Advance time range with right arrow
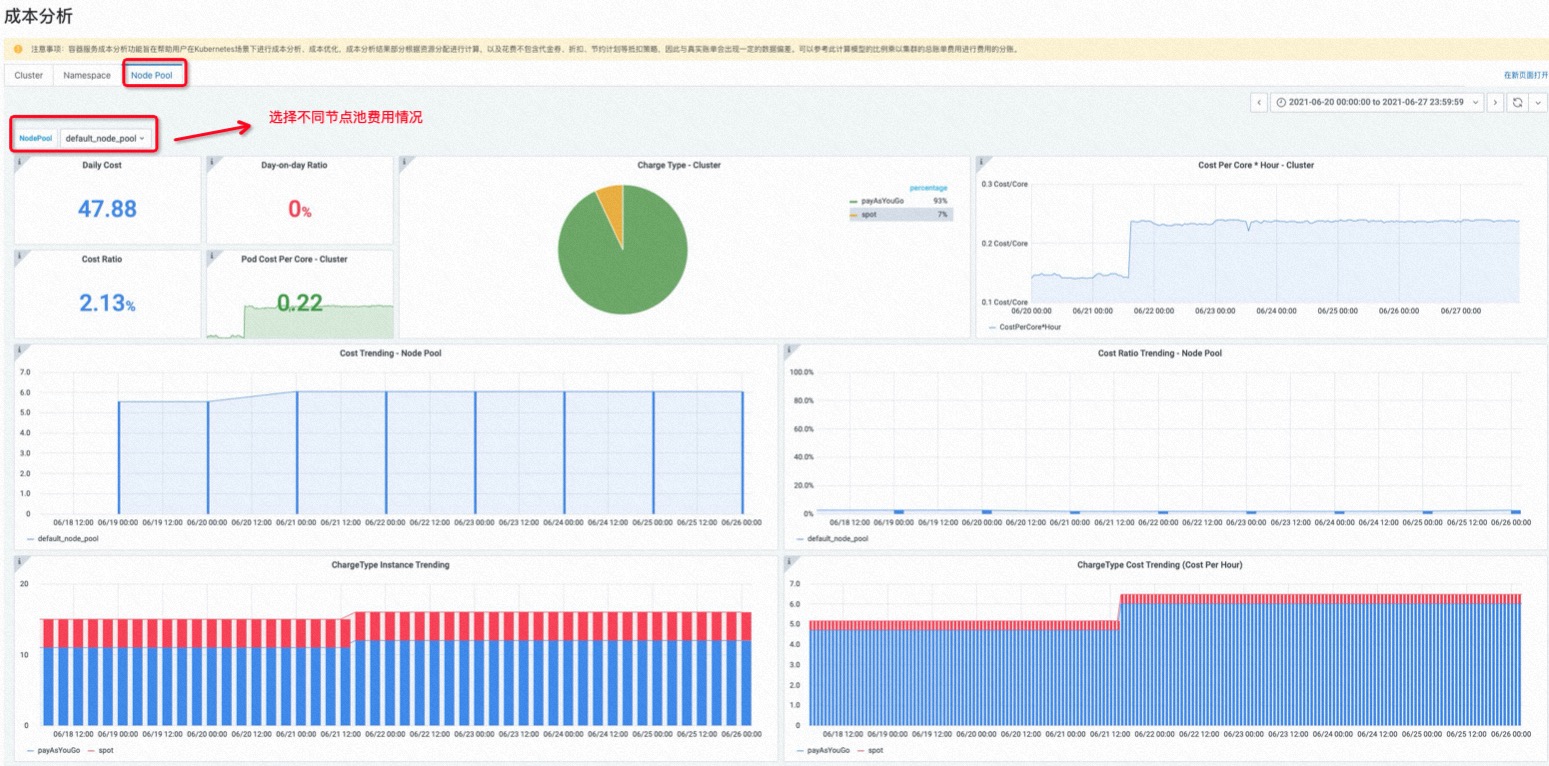The height and width of the screenshot is (766, 1549). pyautogui.click(x=1495, y=102)
